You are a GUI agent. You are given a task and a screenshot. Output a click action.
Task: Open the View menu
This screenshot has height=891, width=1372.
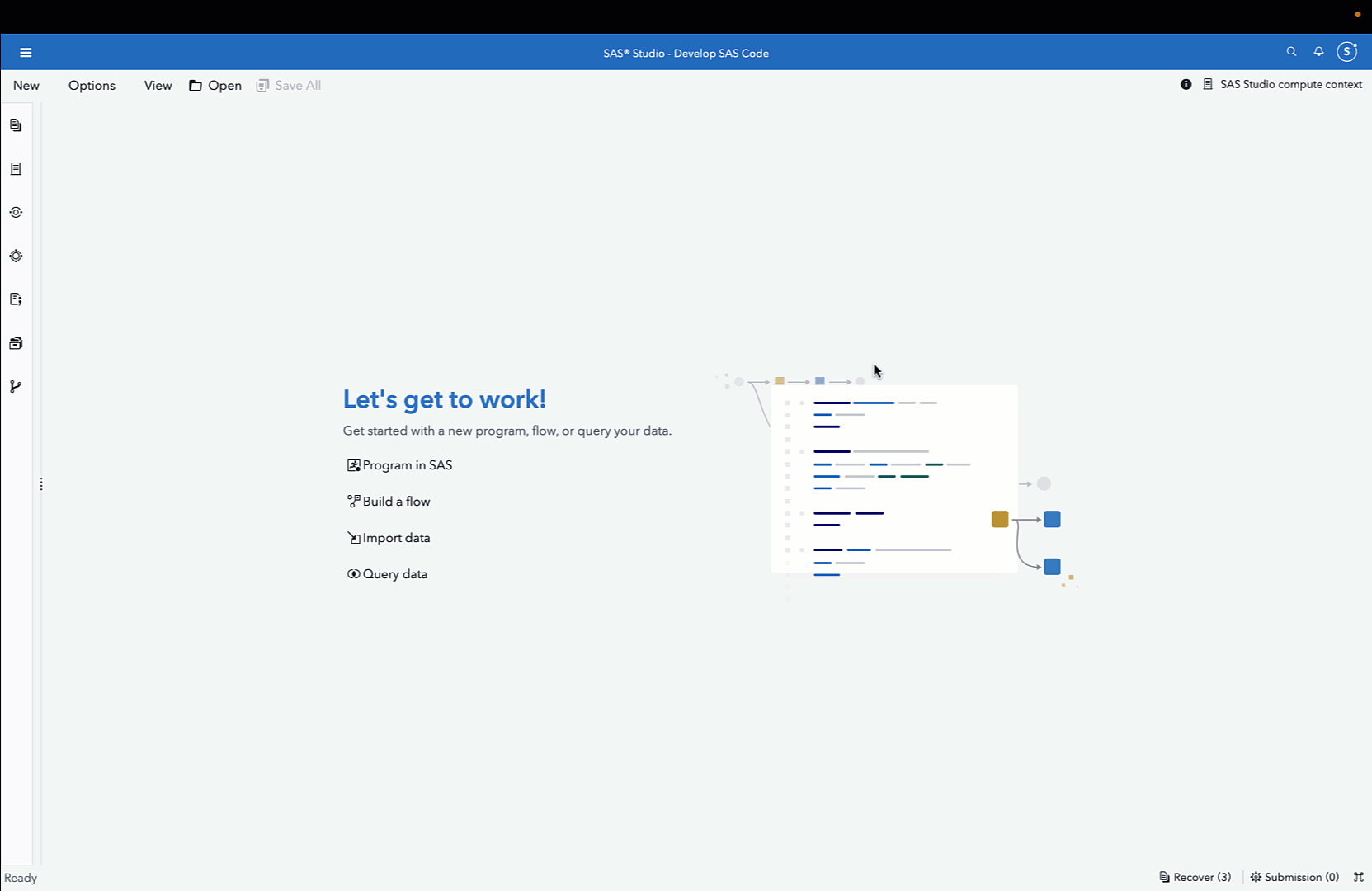pyautogui.click(x=158, y=85)
